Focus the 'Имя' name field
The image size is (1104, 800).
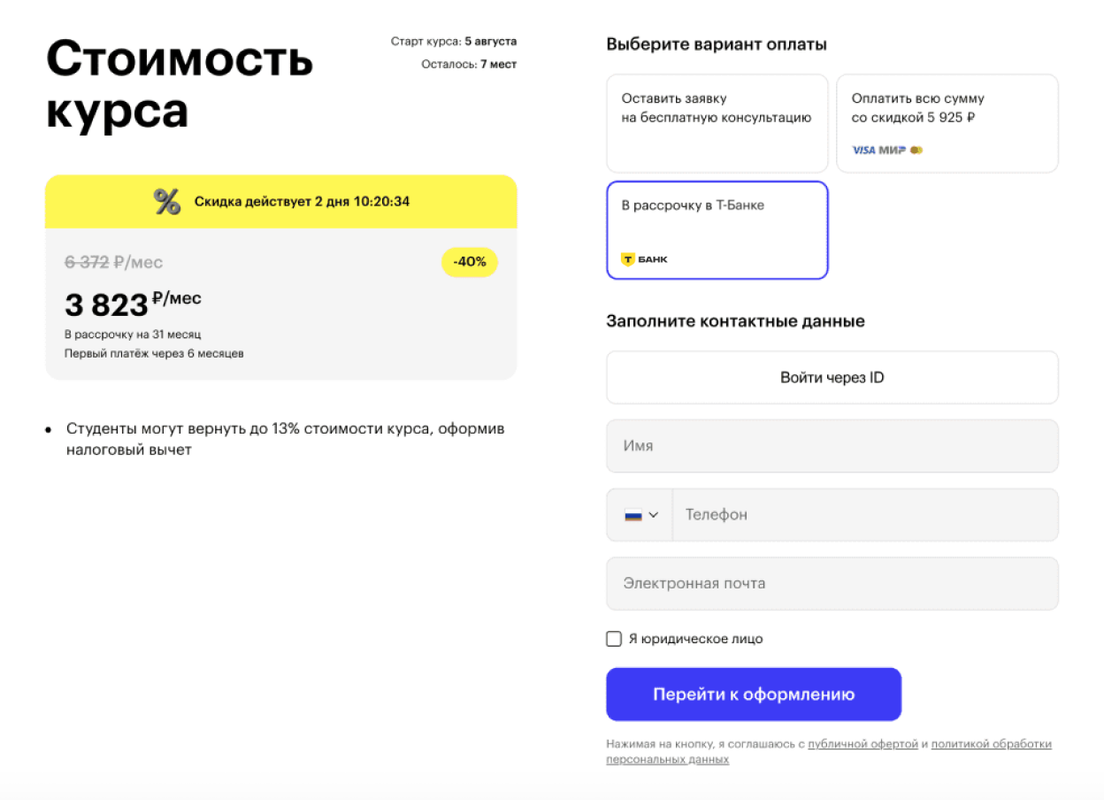pos(832,446)
